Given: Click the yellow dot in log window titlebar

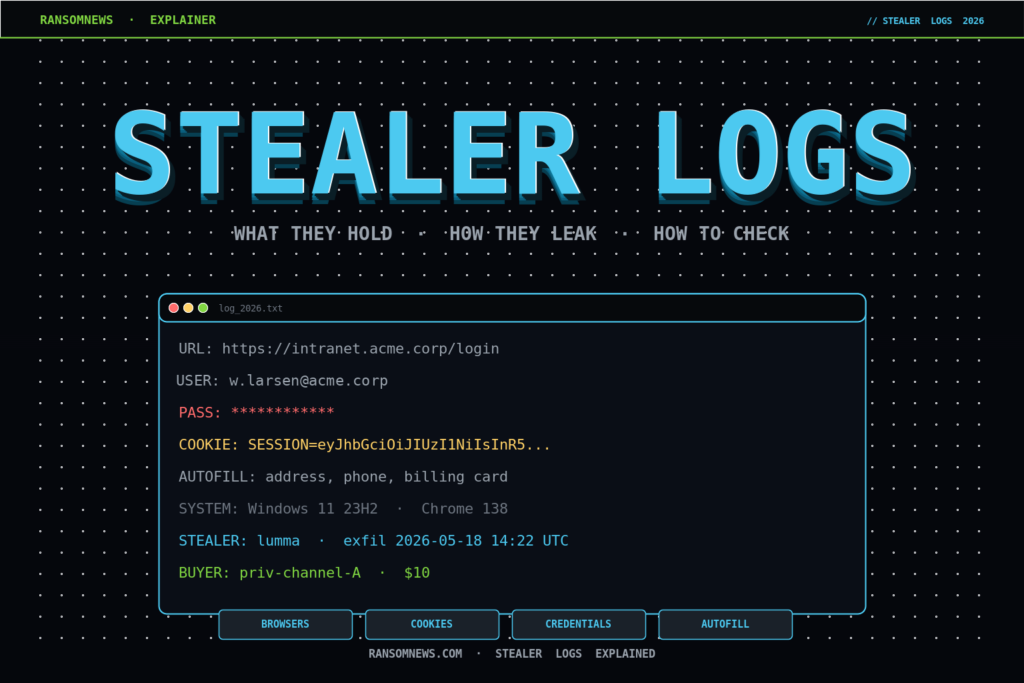Looking at the screenshot, I should tap(188, 308).
